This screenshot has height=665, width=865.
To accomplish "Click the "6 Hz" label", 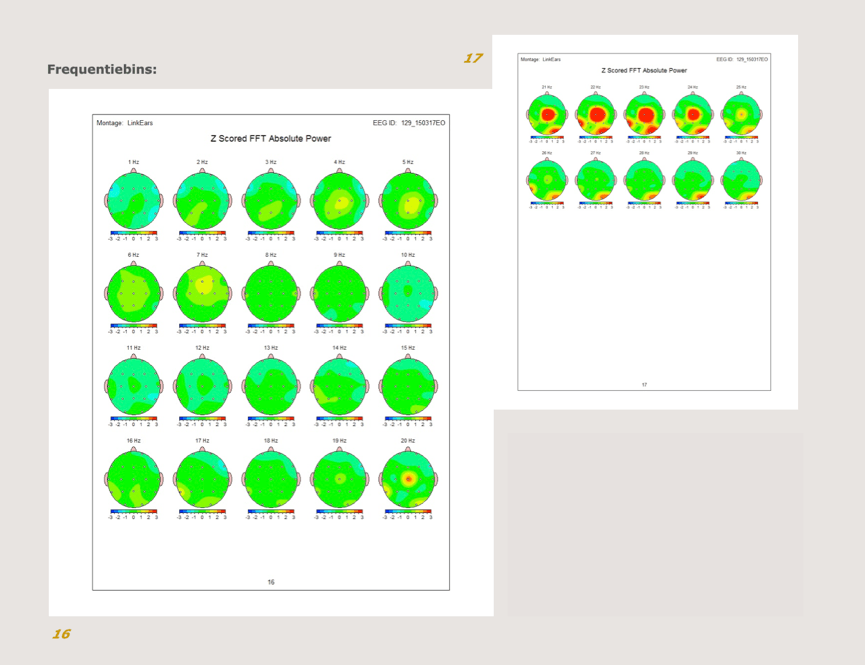I will [134, 255].
